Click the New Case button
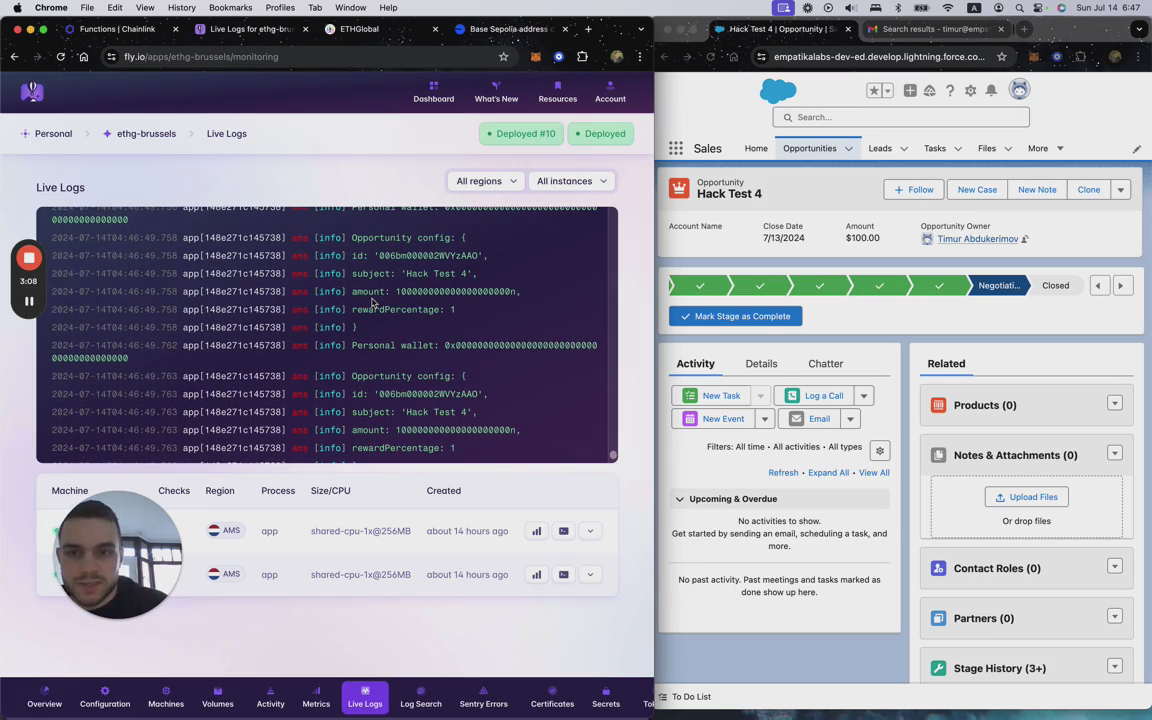Image resolution: width=1152 pixels, height=720 pixels. pyautogui.click(x=977, y=190)
